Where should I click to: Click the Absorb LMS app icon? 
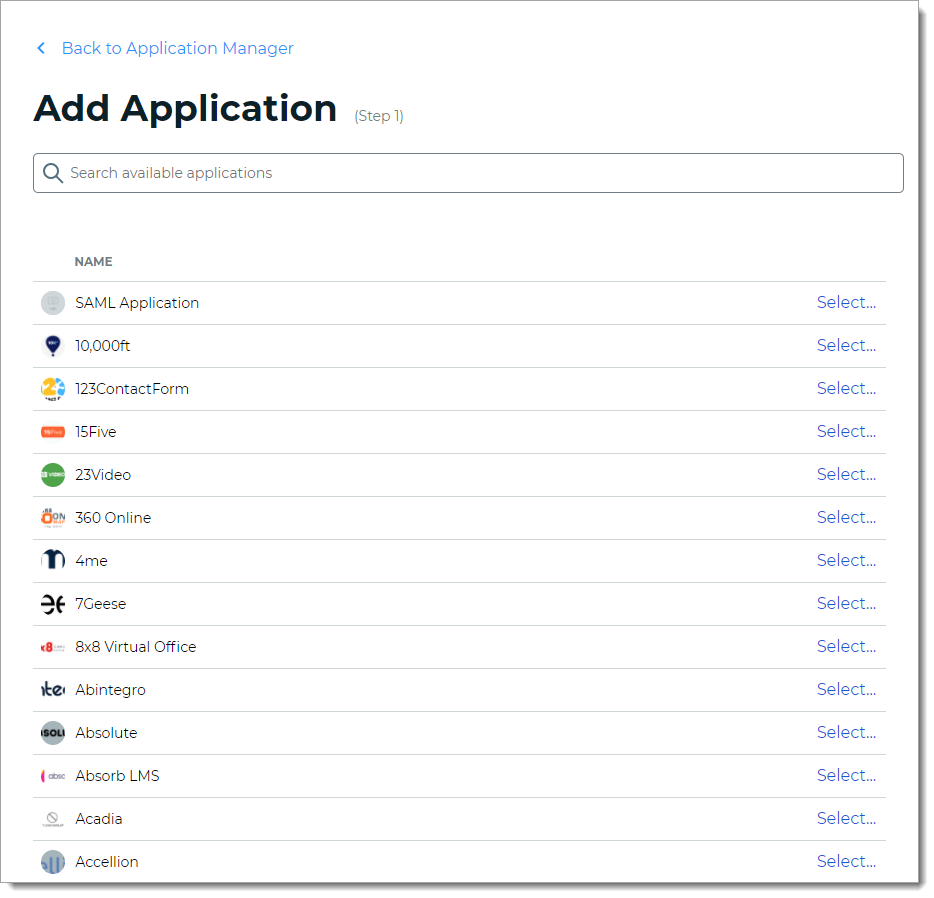(x=52, y=775)
